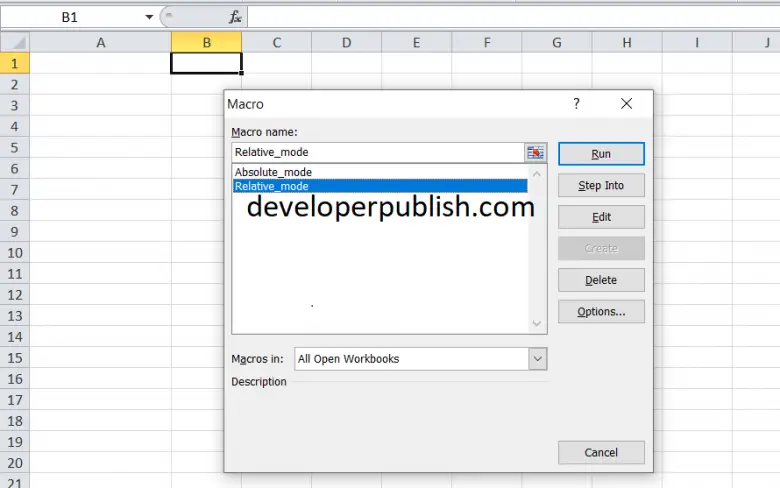The width and height of the screenshot is (780, 488).
Task: Expand the Macros in dropdown
Action: [538, 359]
